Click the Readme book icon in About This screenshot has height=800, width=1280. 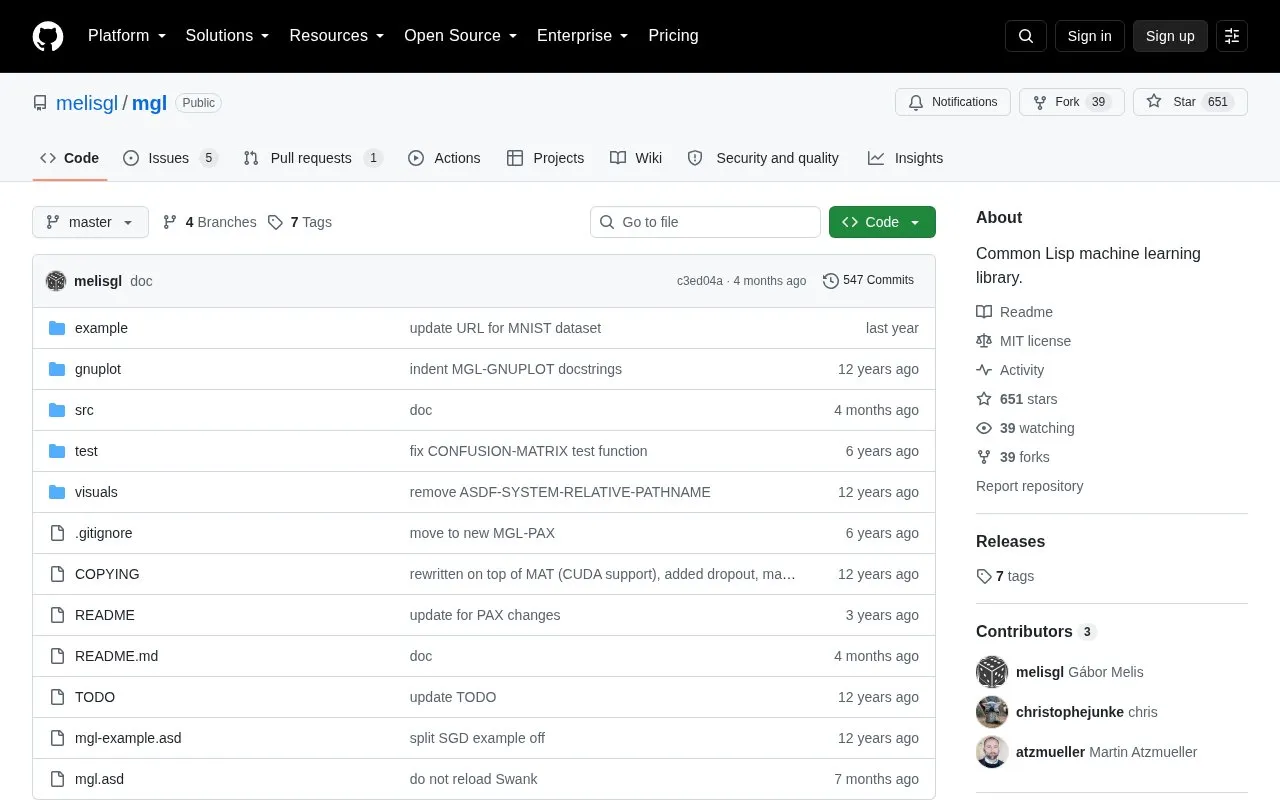point(984,312)
